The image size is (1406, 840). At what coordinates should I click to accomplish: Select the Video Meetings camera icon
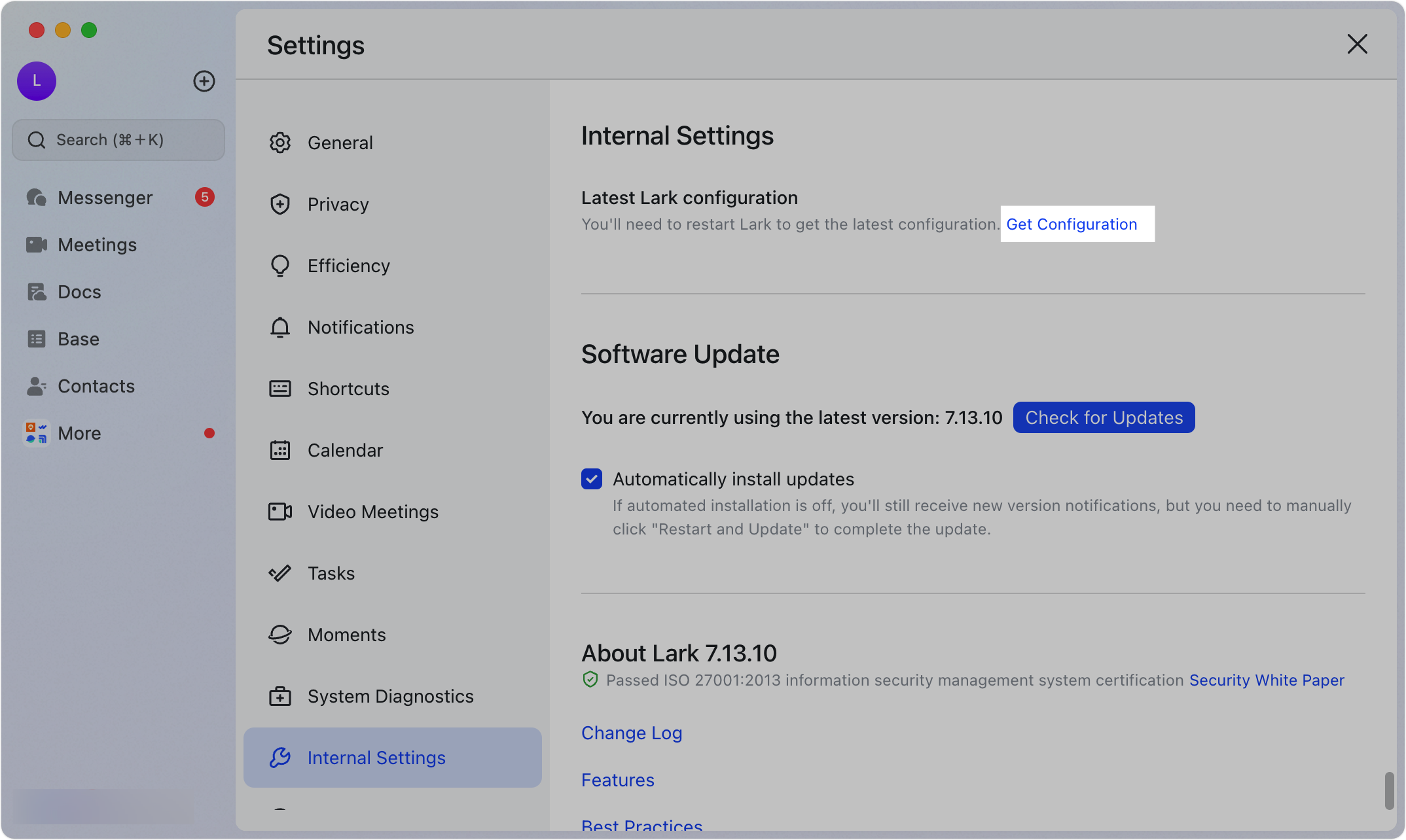click(x=280, y=512)
